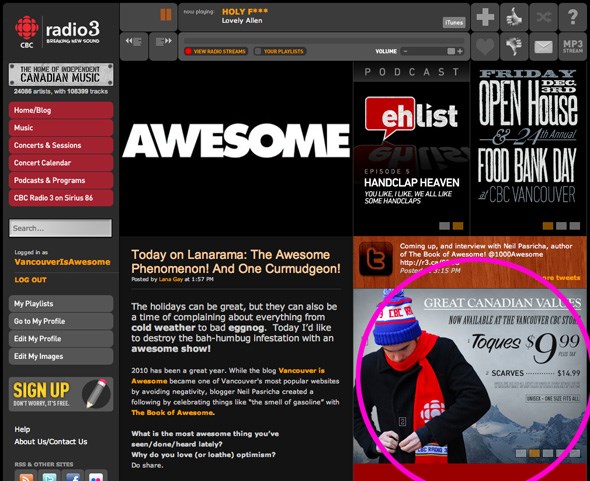Open Edit My Images
The image size is (590, 481).
click(x=61, y=356)
